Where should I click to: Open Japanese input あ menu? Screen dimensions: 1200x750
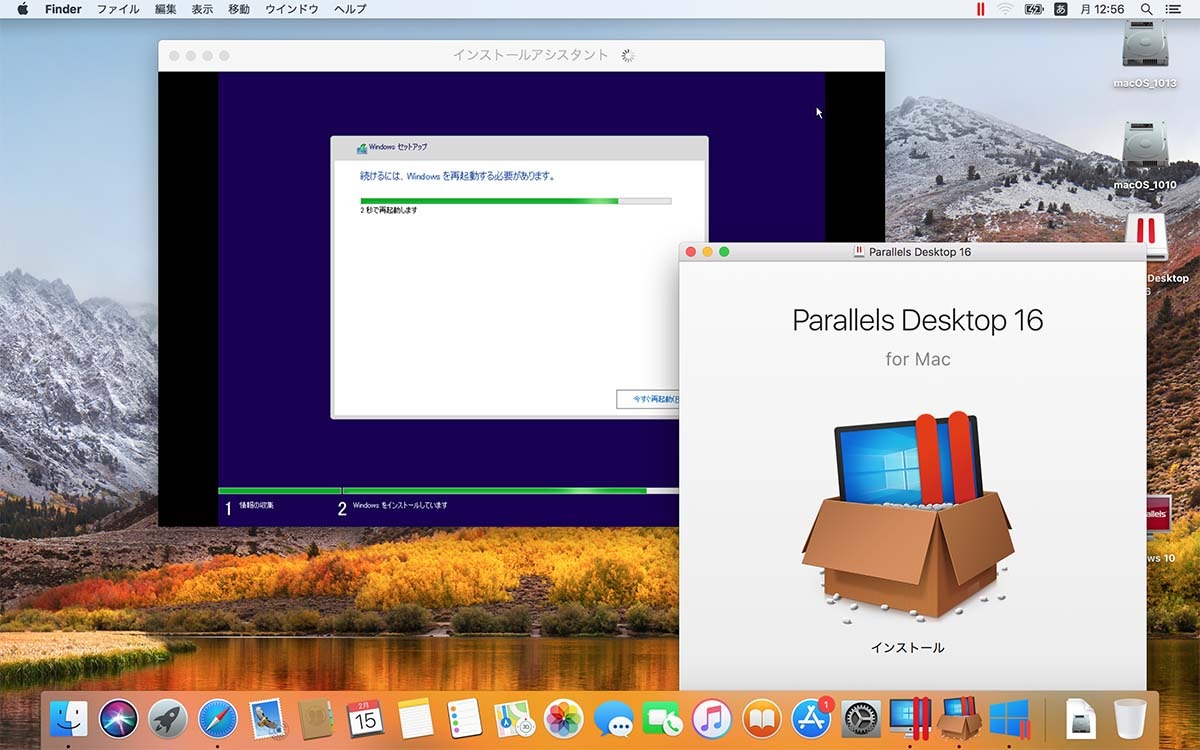pos(1061,9)
